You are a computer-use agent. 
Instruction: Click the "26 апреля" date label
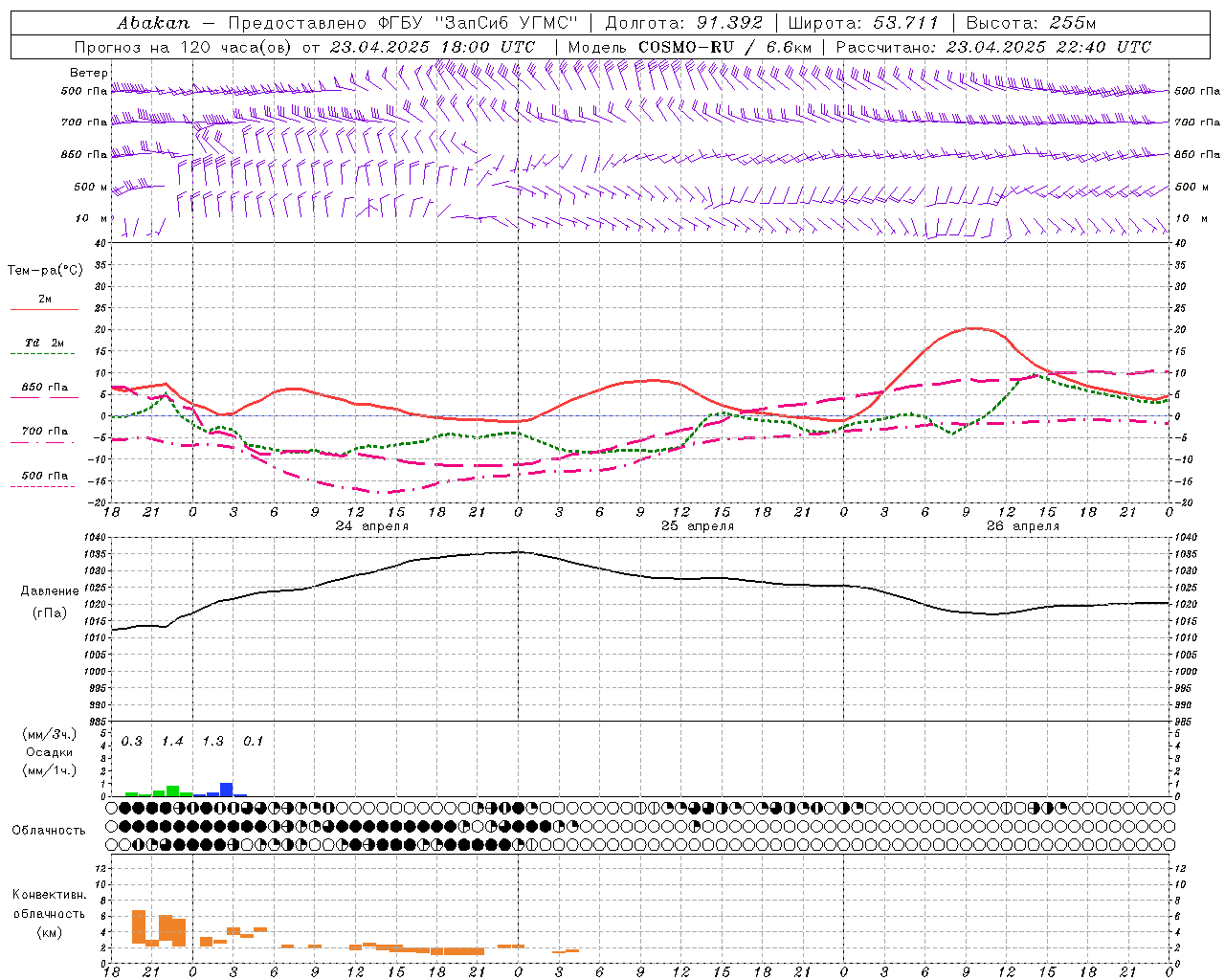(x=1023, y=526)
